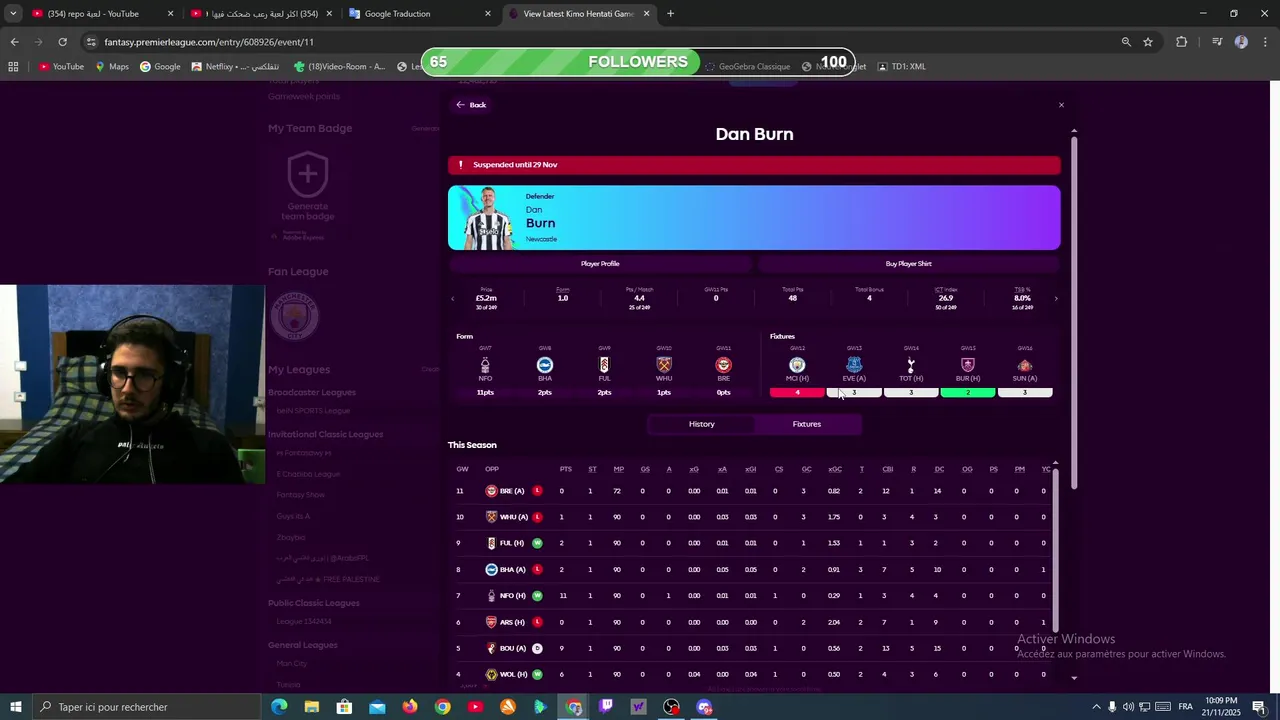Open Buy Player Shirt link
Viewport: 1280px width, 720px height.
(x=908, y=264)
